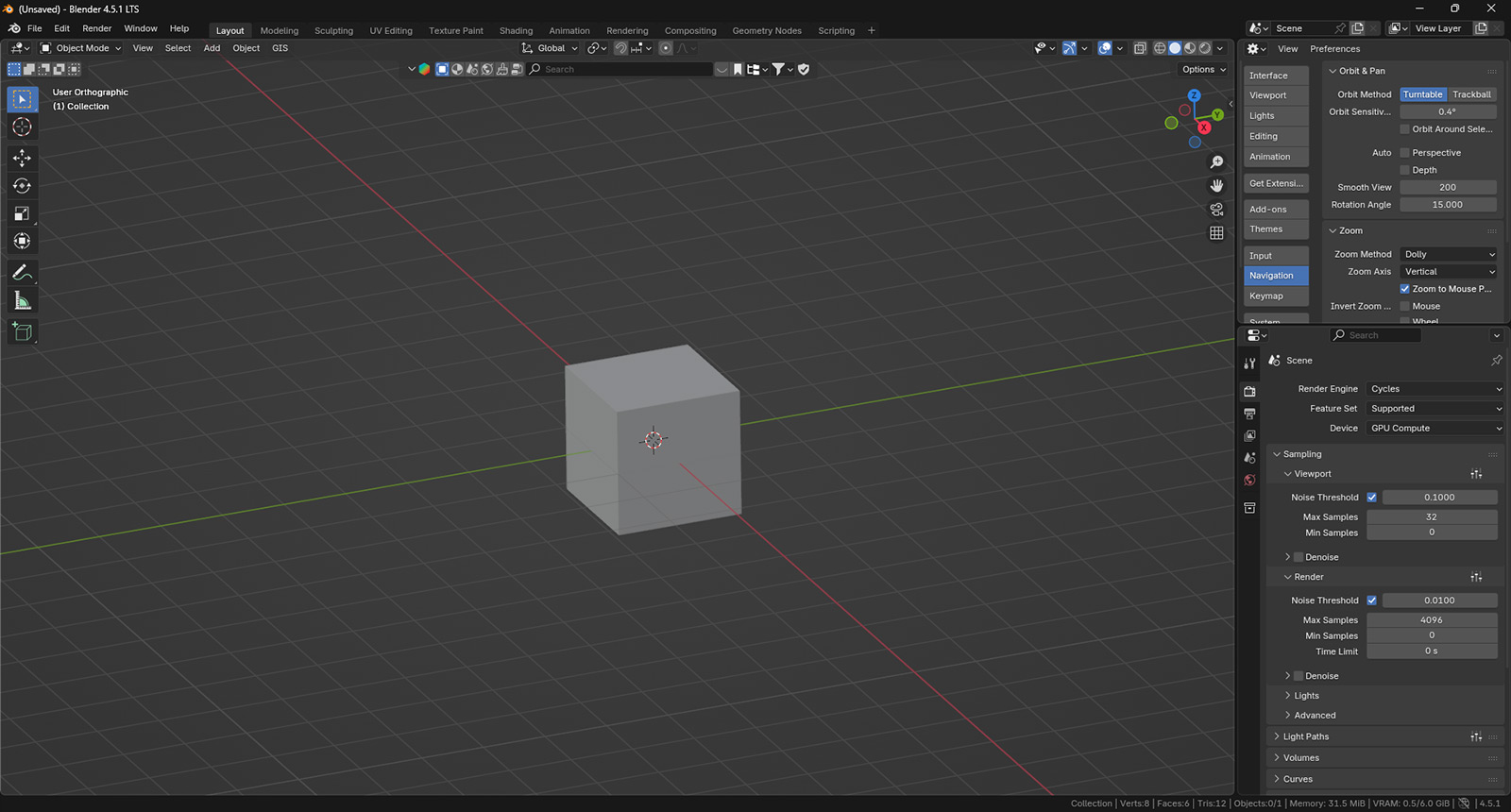This screenshot has height=812, width=1511.
Task: Switch to the Geometry Nodes workspace tab
Action: [767, 30]
